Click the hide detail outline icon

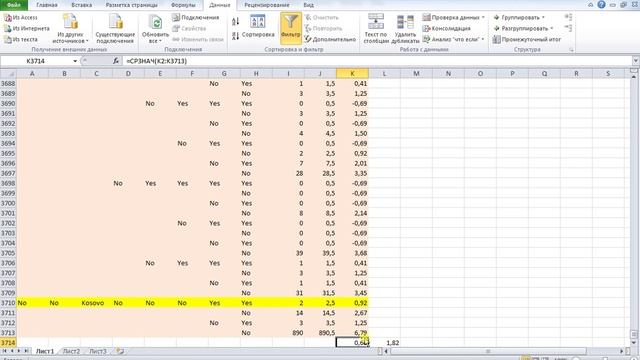(x=568, y=28)
